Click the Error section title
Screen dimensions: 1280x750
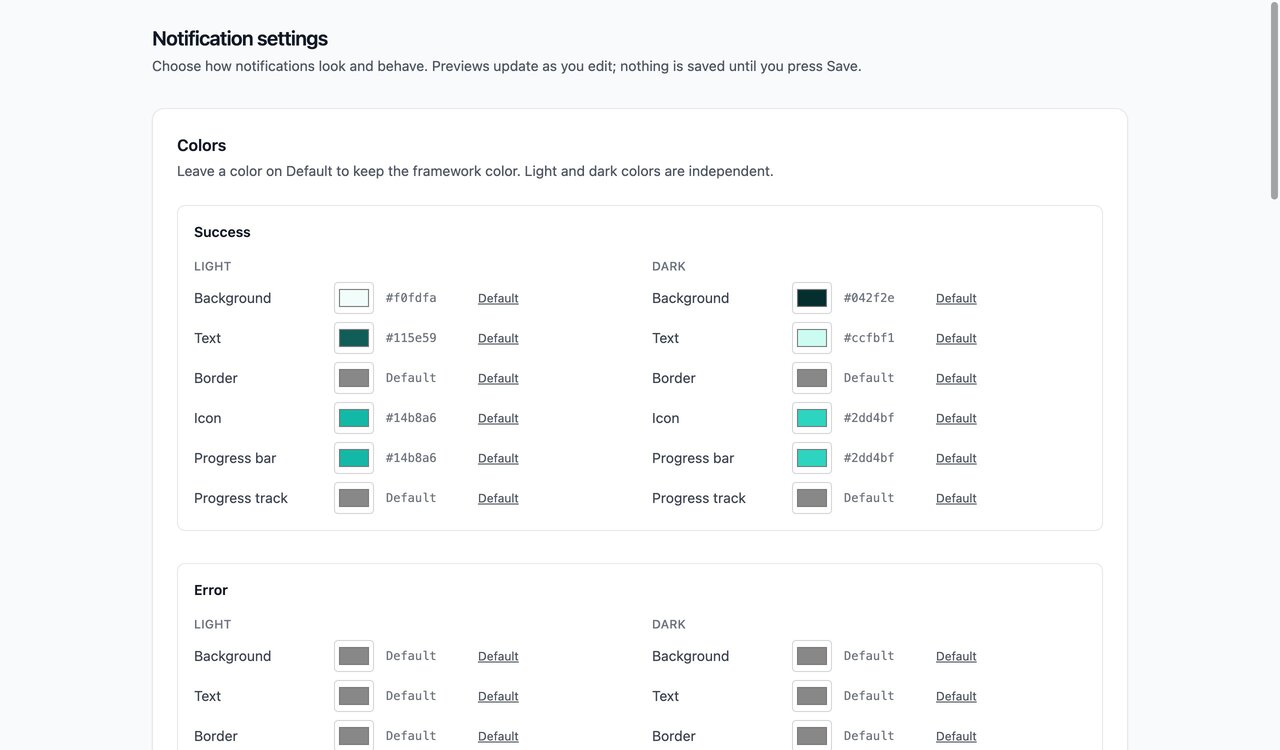tap(211, 590)
